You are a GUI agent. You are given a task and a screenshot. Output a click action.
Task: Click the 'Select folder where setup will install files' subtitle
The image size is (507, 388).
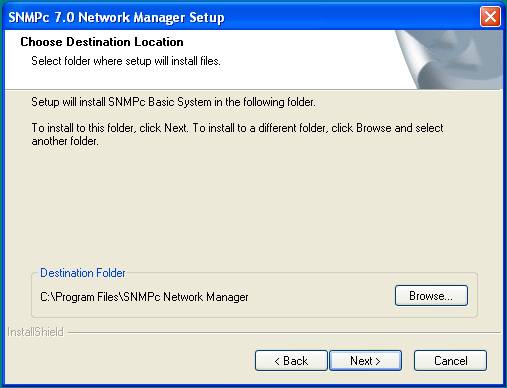pos(126,61)
